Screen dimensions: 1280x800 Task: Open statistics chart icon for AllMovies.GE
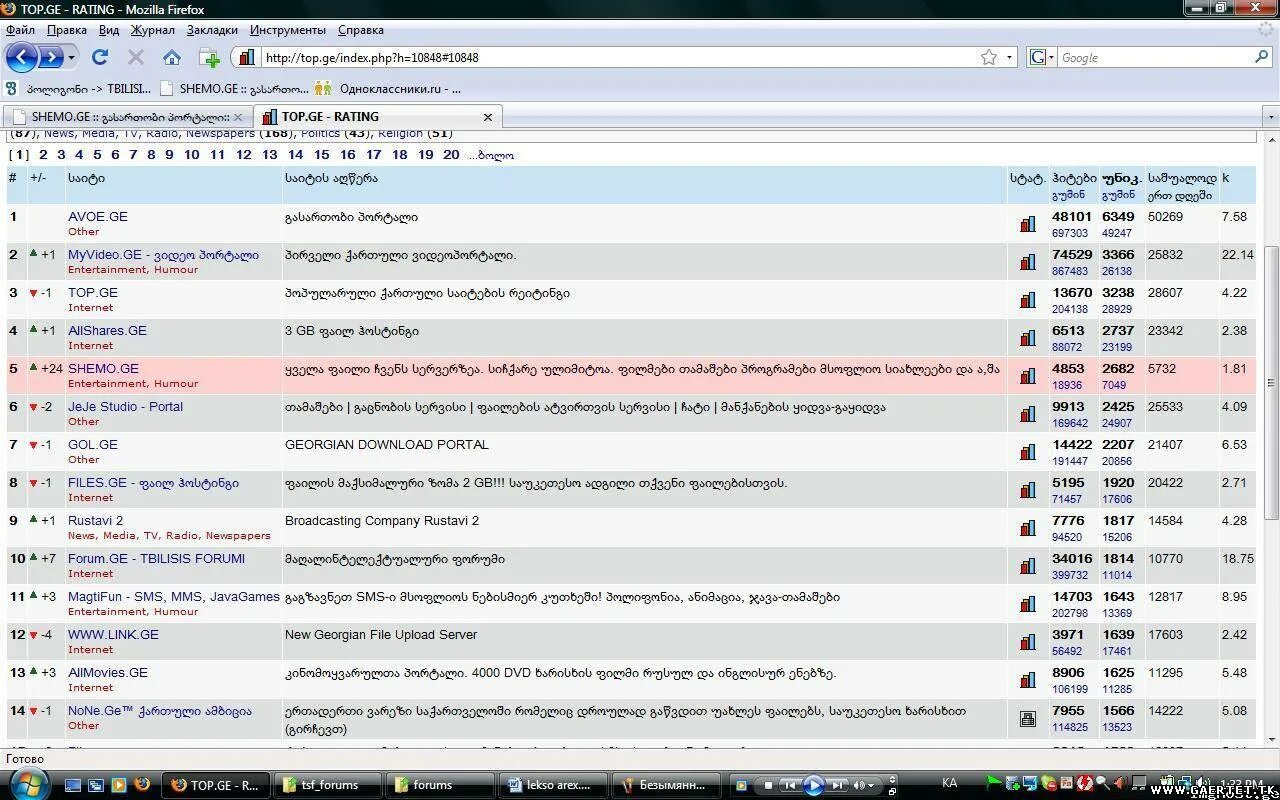click(1028, 680)
